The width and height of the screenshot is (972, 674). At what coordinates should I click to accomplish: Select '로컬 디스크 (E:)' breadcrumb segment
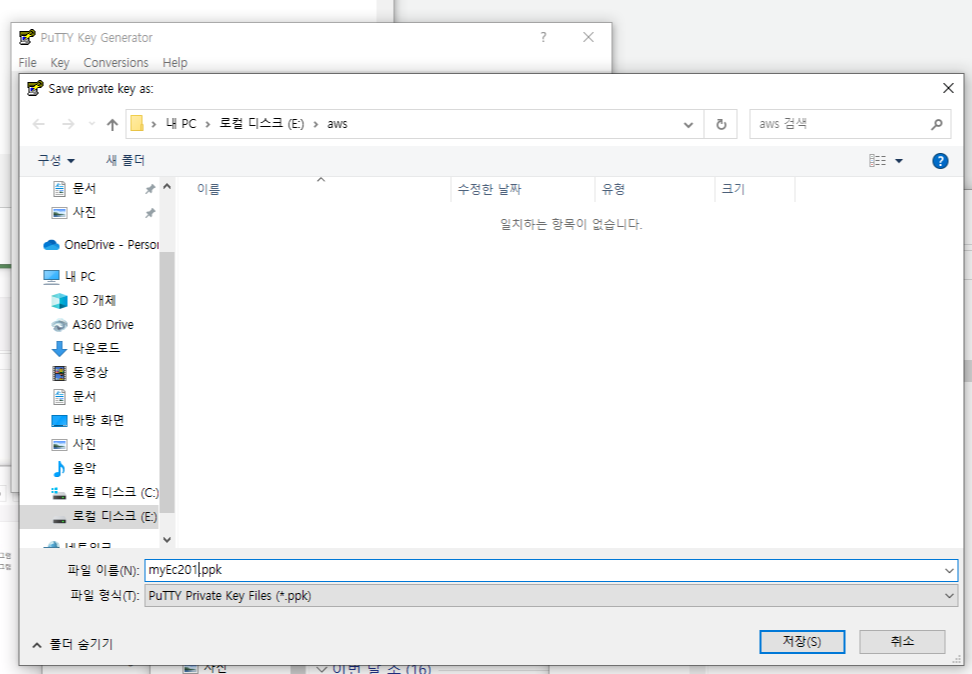(x=262, y=123)
